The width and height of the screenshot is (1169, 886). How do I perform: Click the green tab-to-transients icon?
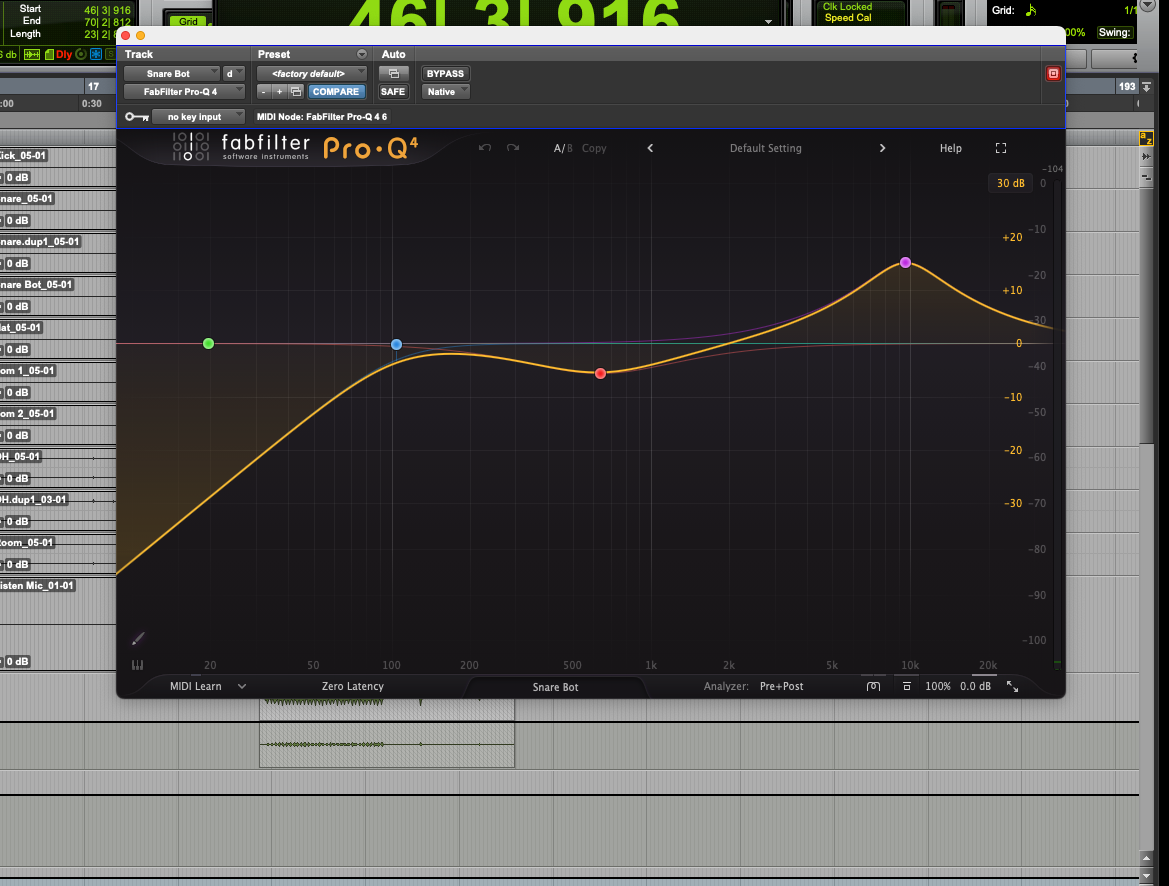tap(32, 54)
